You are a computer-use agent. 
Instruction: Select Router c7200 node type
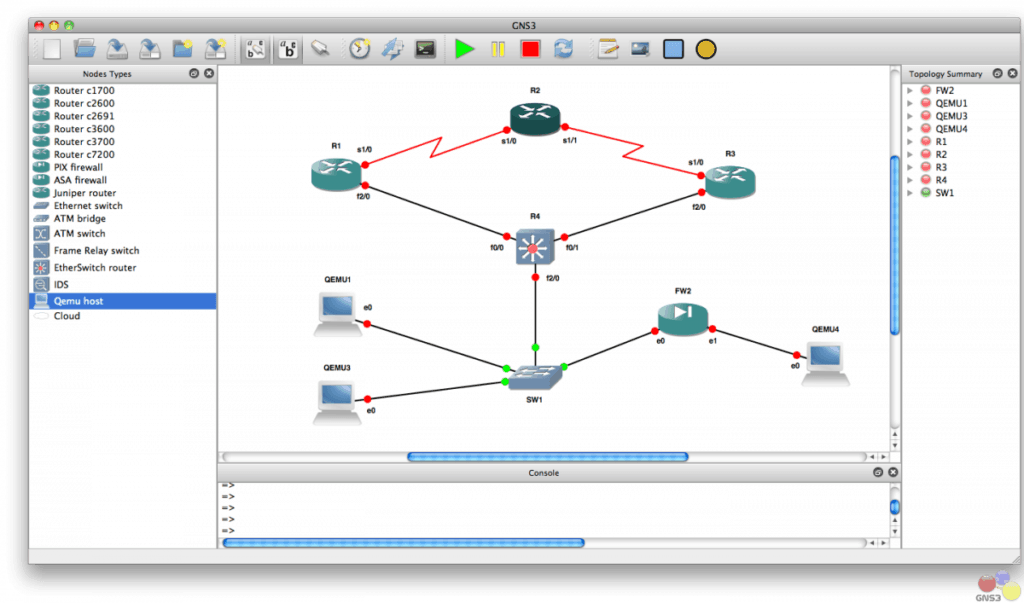tap(84, 155)
